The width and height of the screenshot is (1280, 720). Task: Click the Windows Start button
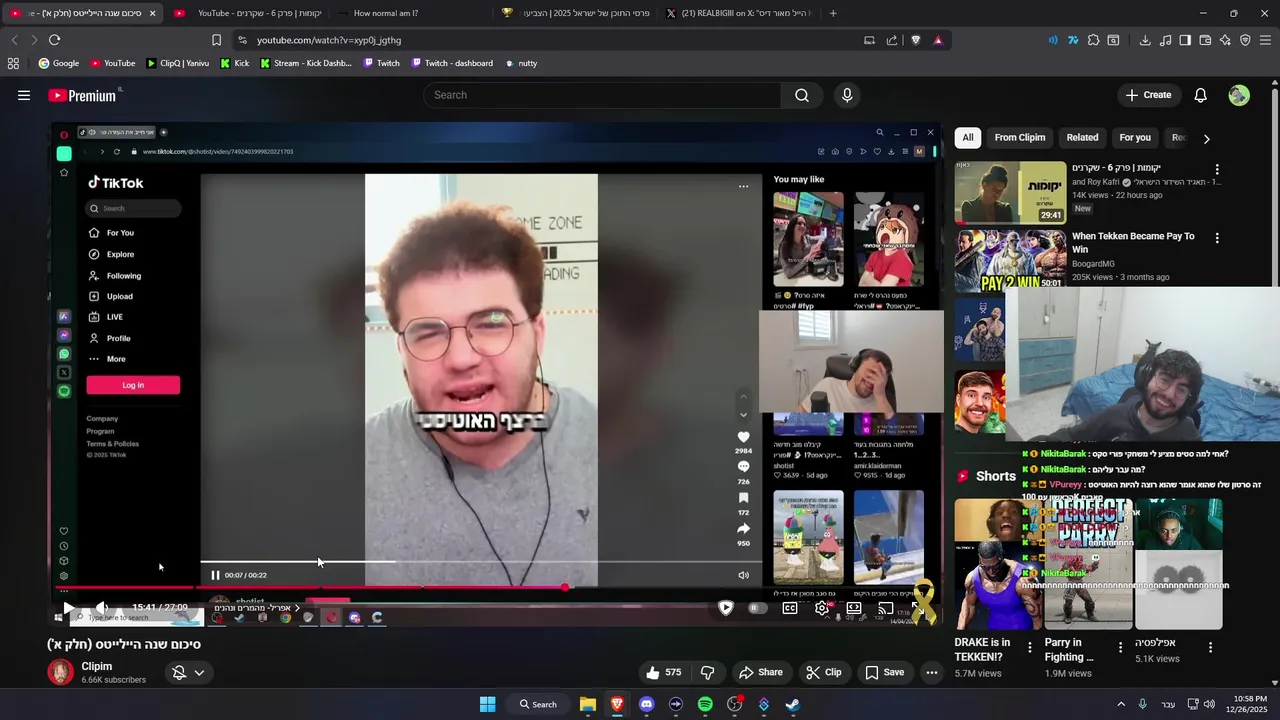click(487, 704)
